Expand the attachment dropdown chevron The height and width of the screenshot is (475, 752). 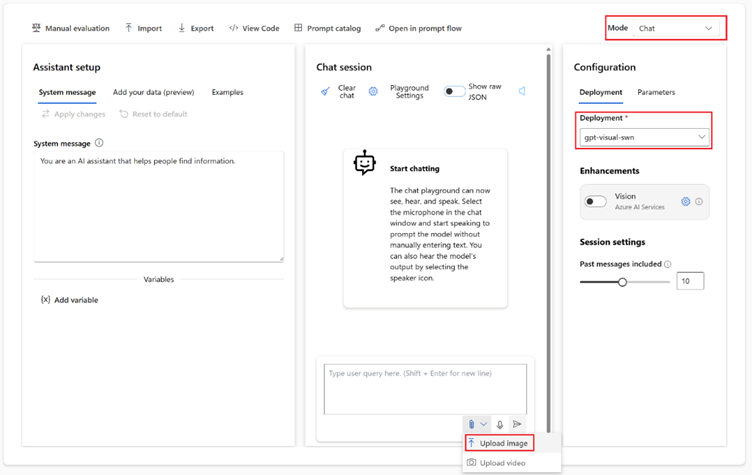(x=484, y=424)
